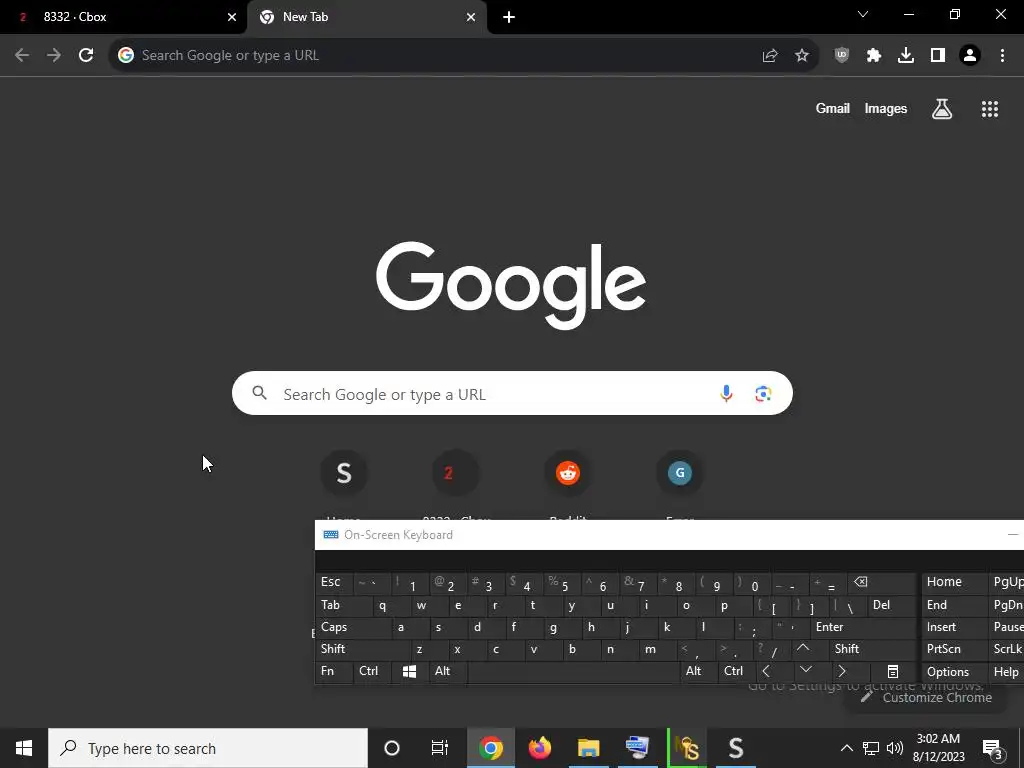Open Chrome downloads icon
The height and width of the screenshot is (768, 1024).
coord(906,56)
